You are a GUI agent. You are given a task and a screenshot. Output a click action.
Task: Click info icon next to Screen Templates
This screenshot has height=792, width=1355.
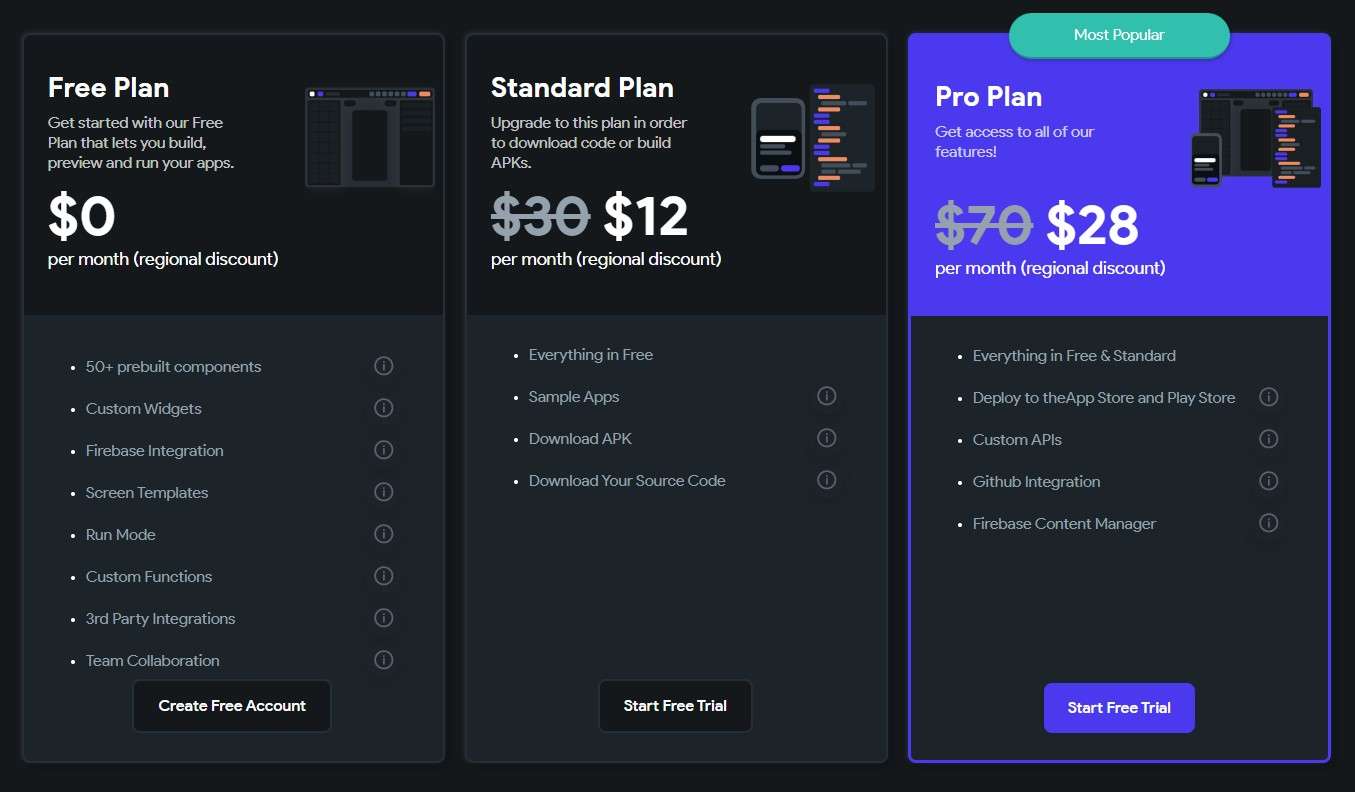[383, 492]
